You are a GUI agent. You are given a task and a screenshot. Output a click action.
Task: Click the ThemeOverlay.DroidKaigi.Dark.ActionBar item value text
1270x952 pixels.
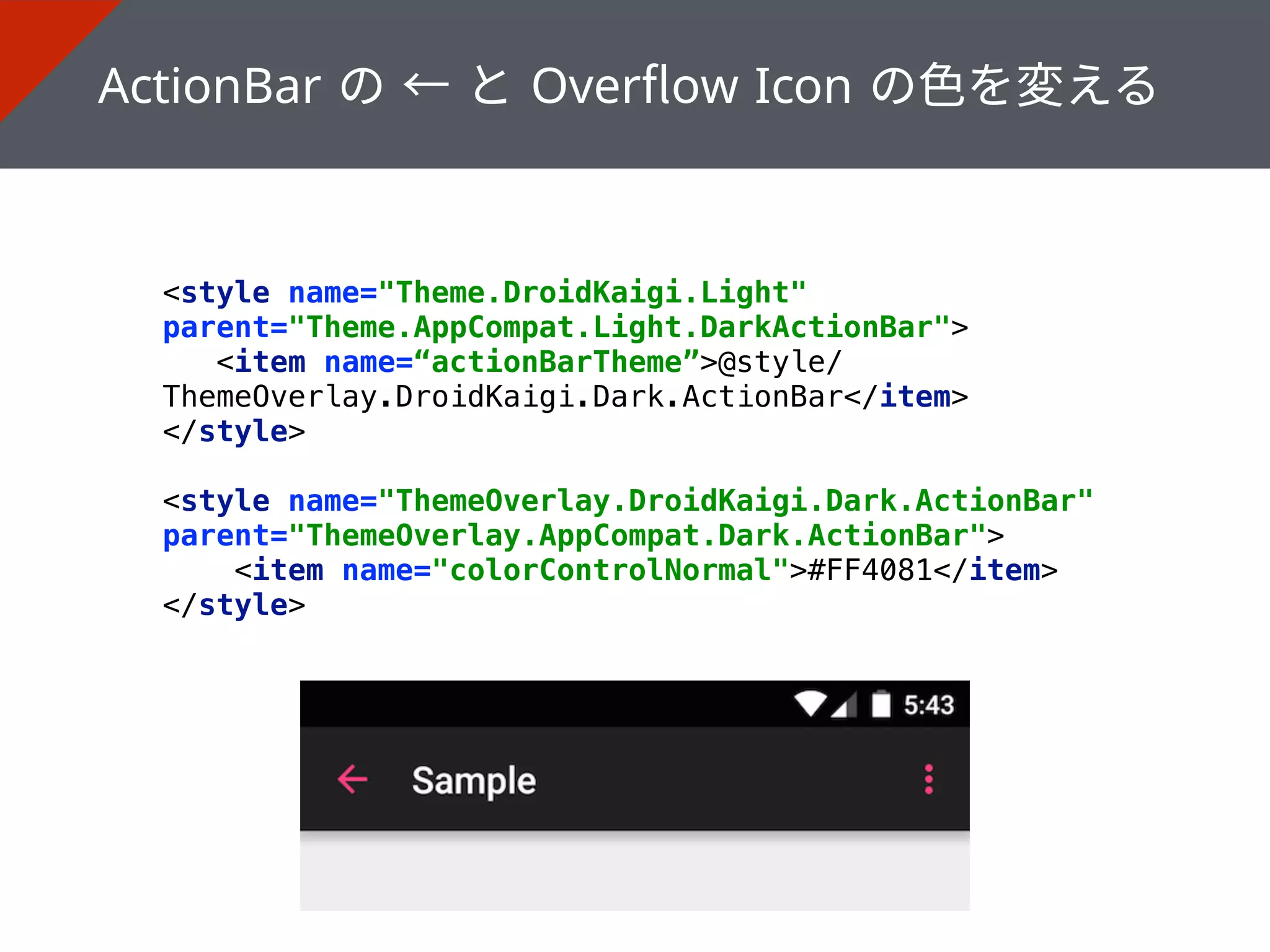tap(503, 397)
